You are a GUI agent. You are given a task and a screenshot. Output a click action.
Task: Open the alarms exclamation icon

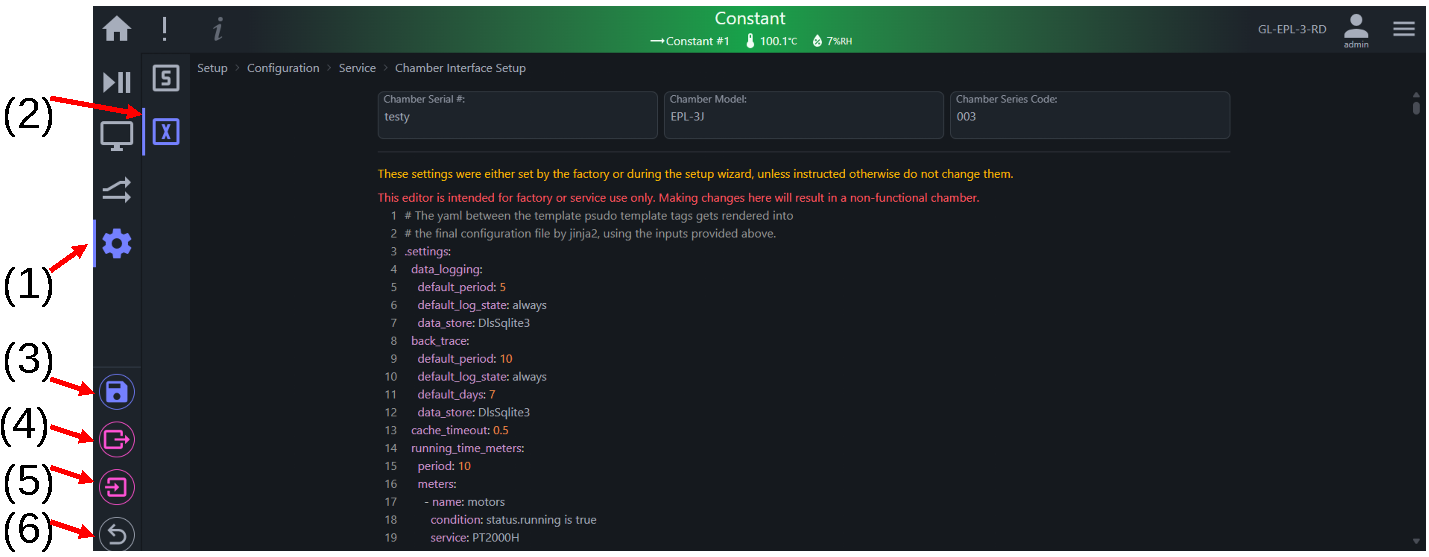pos(164,29)
